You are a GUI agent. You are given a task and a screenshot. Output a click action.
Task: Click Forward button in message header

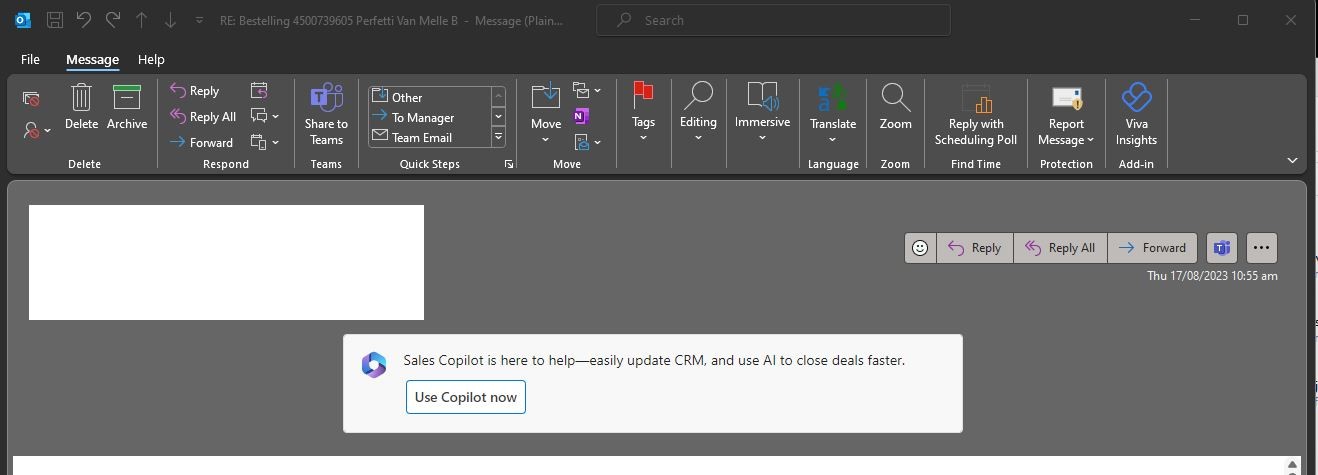1152,248
